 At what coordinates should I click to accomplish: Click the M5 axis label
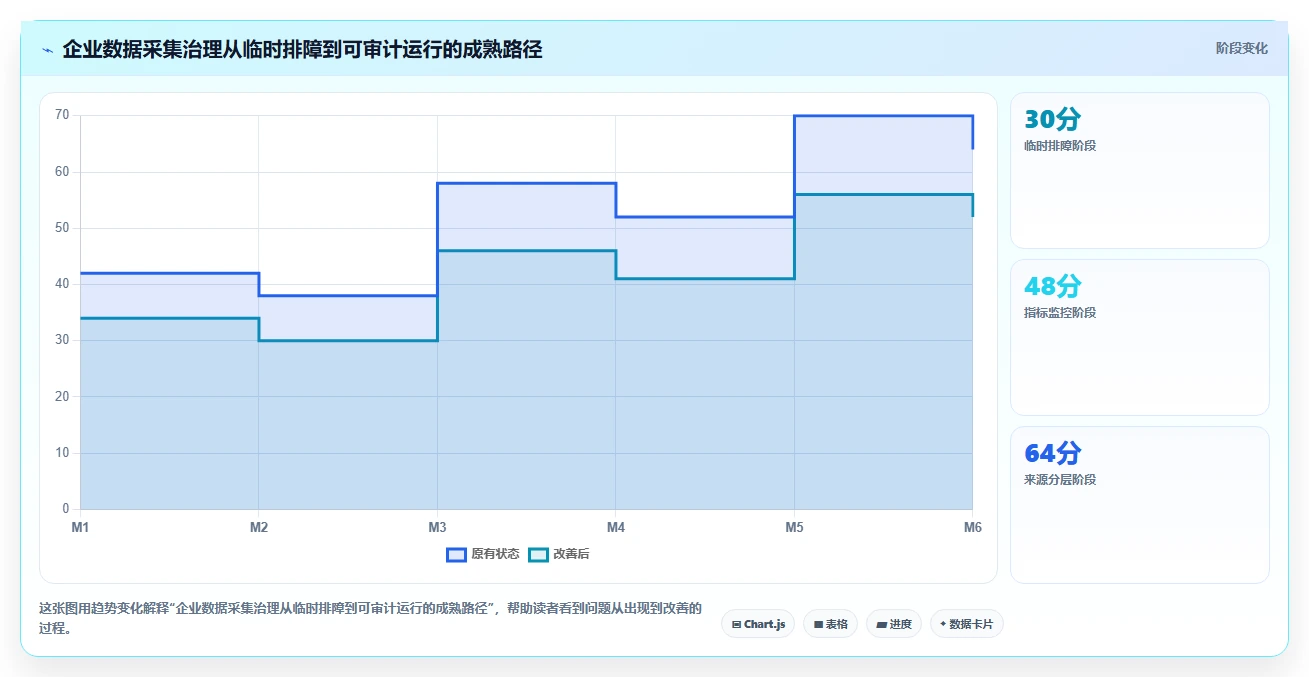(794, 527)
